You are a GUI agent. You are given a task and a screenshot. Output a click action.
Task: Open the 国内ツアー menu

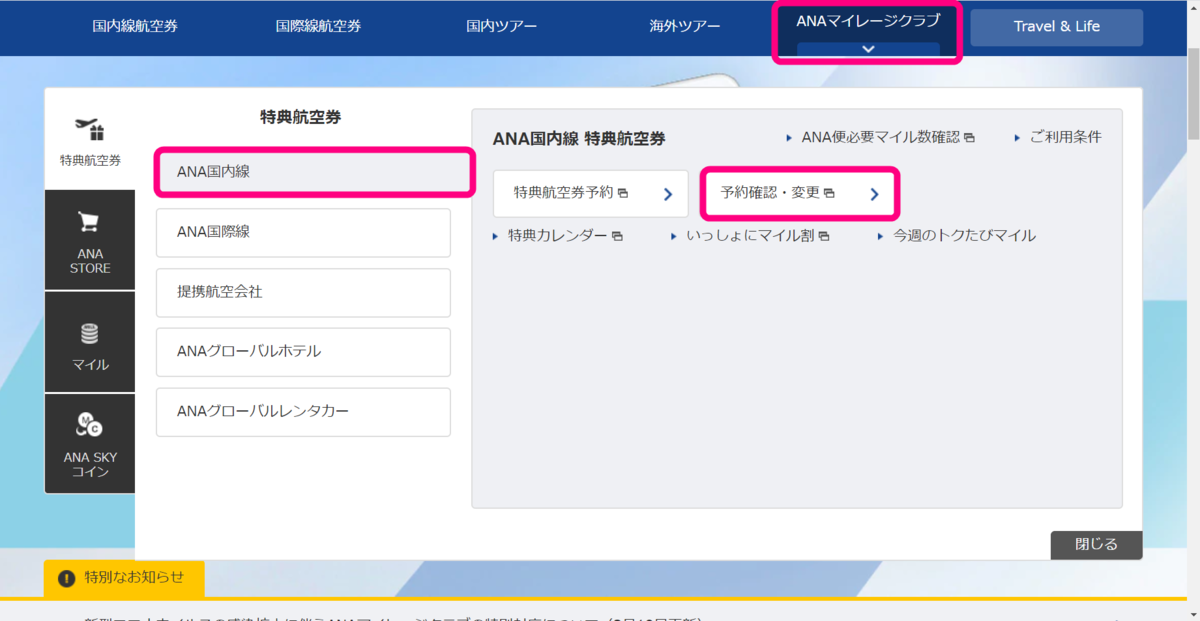(x=501, y=26)
